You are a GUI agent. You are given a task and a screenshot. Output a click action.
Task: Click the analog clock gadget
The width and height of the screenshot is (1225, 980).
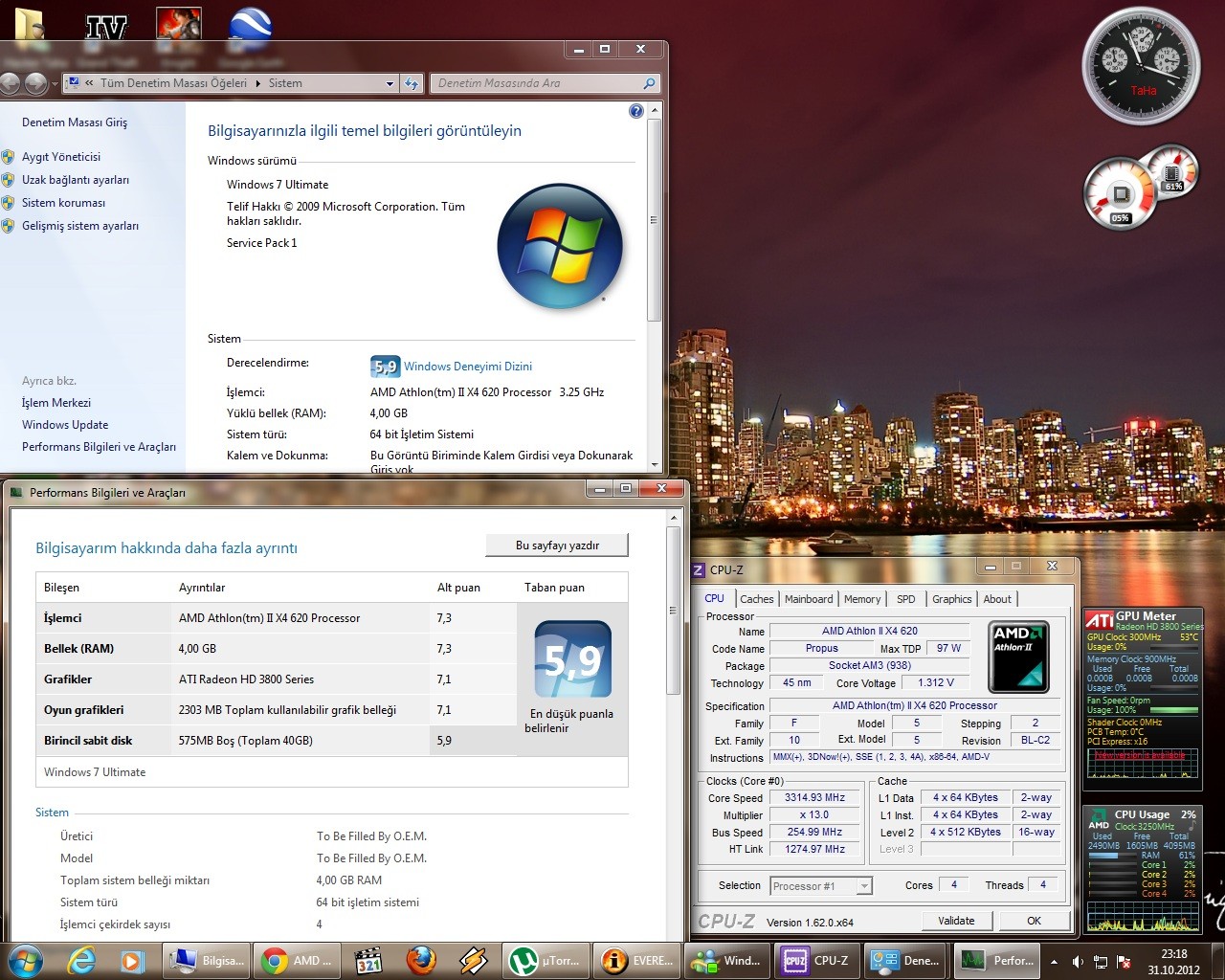click(x=1141, y=68)
